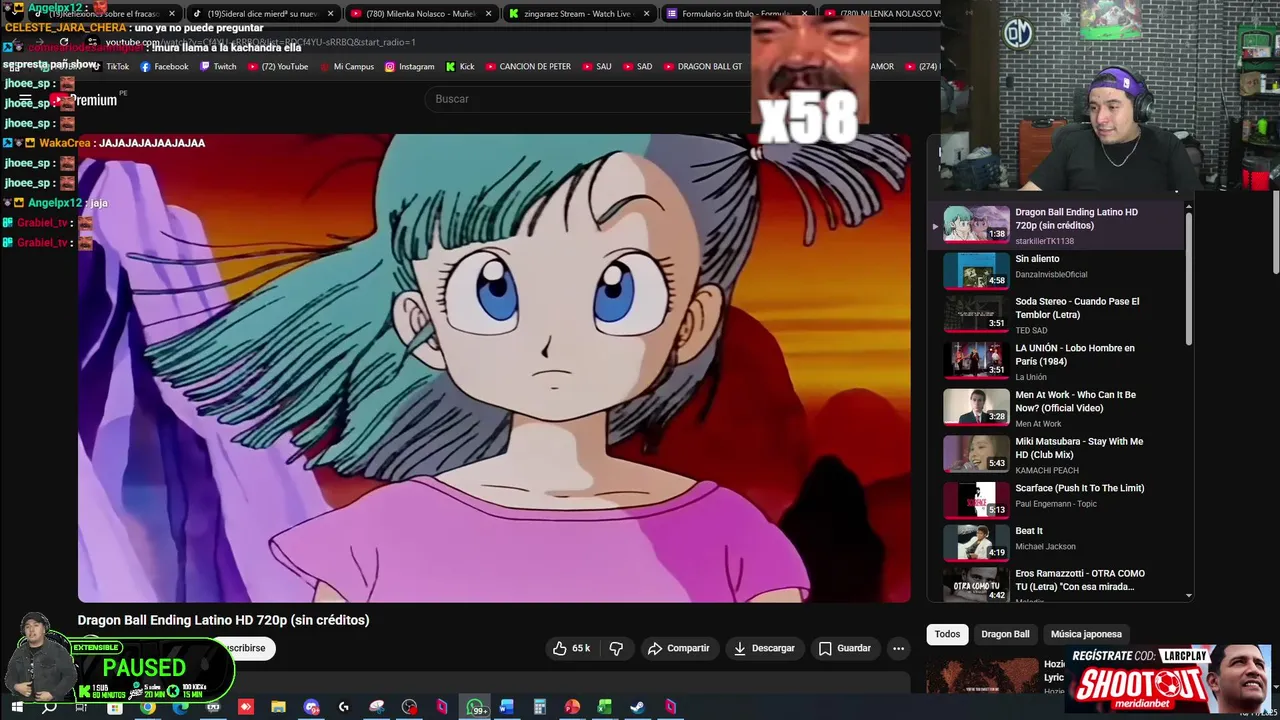Play LA UNIÓN Lobo Hombre en París

[1055, 360]
